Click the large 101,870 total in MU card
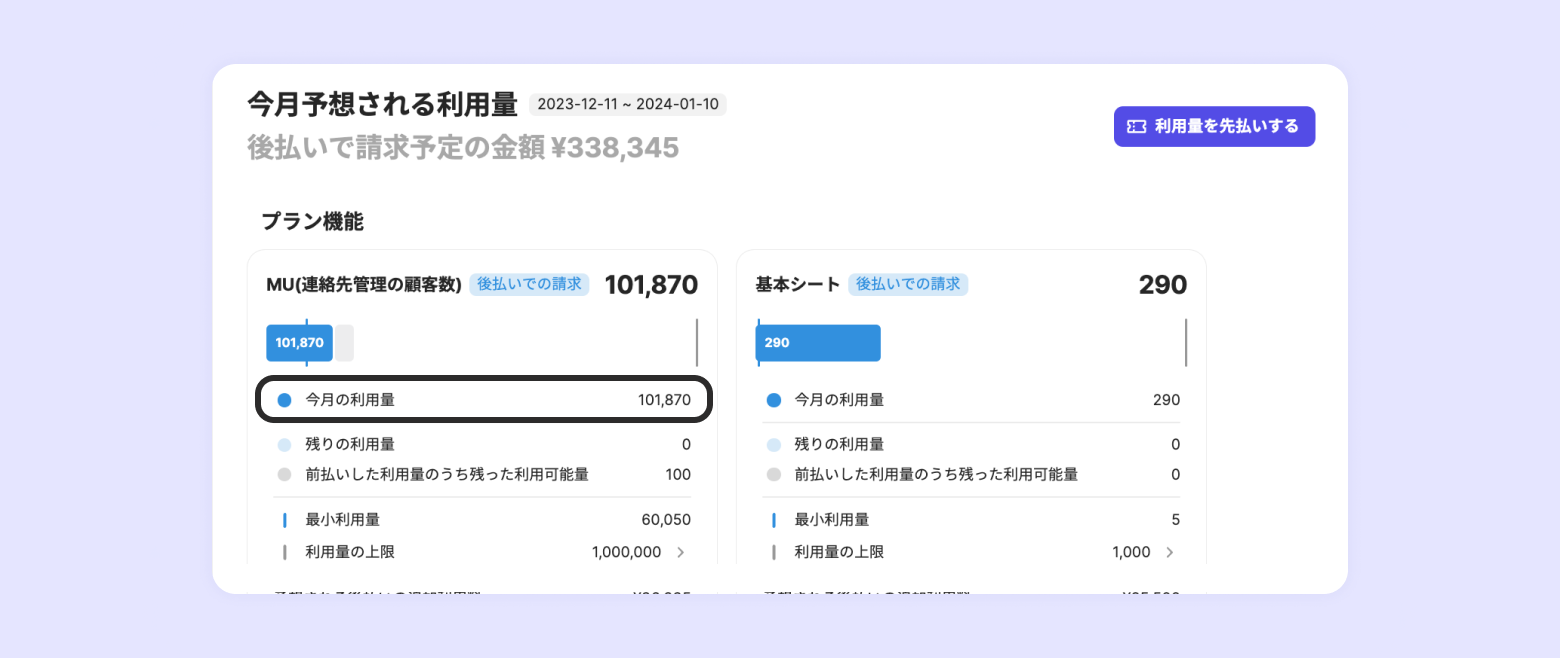 (651, 285)
